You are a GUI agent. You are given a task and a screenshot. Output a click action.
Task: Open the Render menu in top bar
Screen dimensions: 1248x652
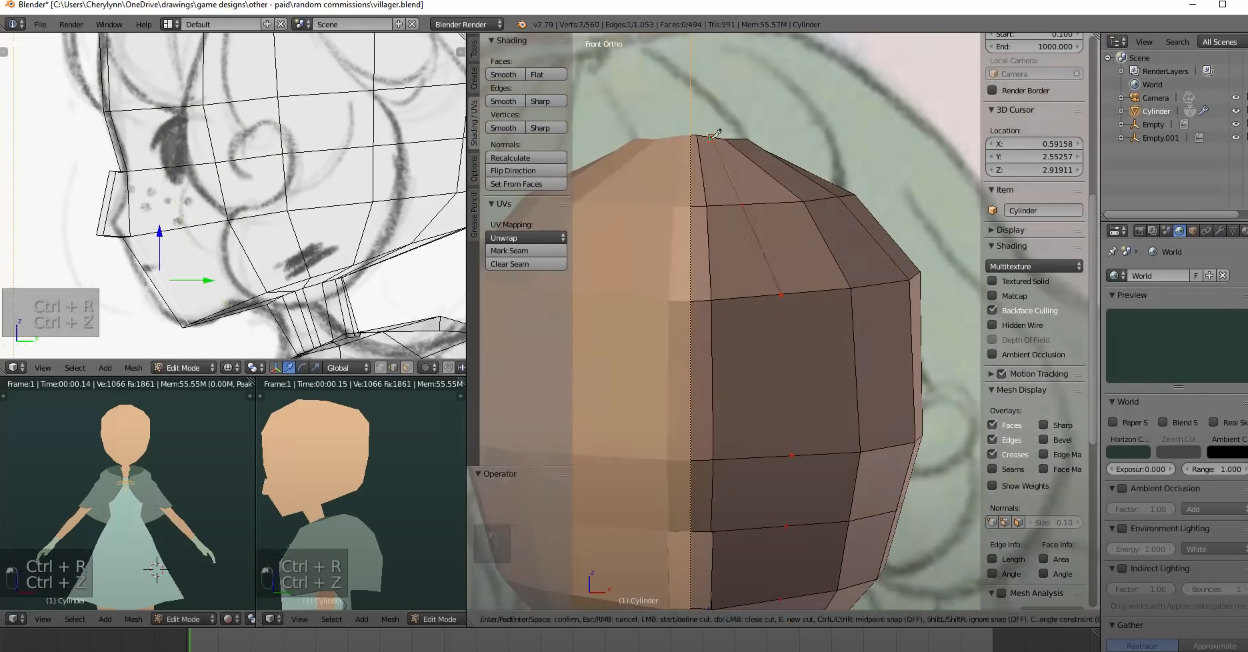[71, 24]
